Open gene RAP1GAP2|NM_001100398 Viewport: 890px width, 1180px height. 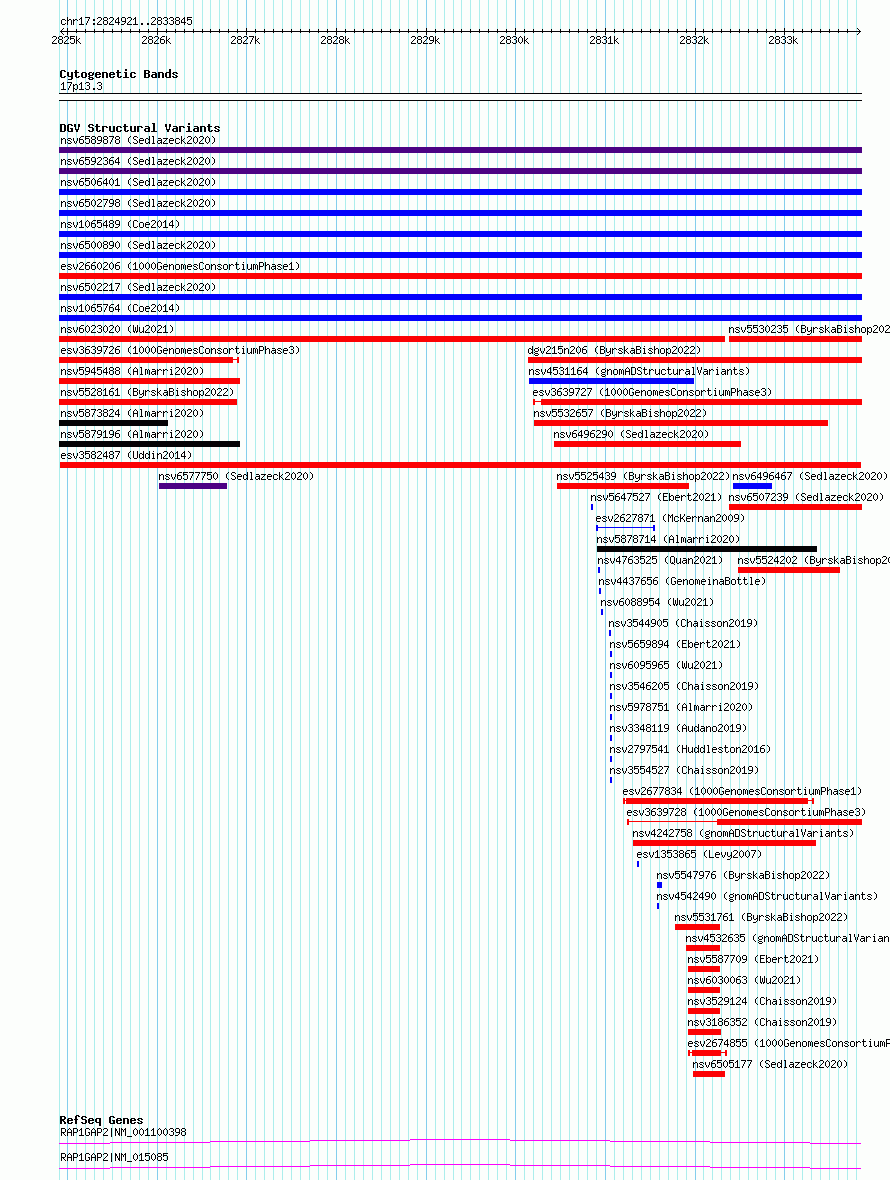tap(123, 1133)
